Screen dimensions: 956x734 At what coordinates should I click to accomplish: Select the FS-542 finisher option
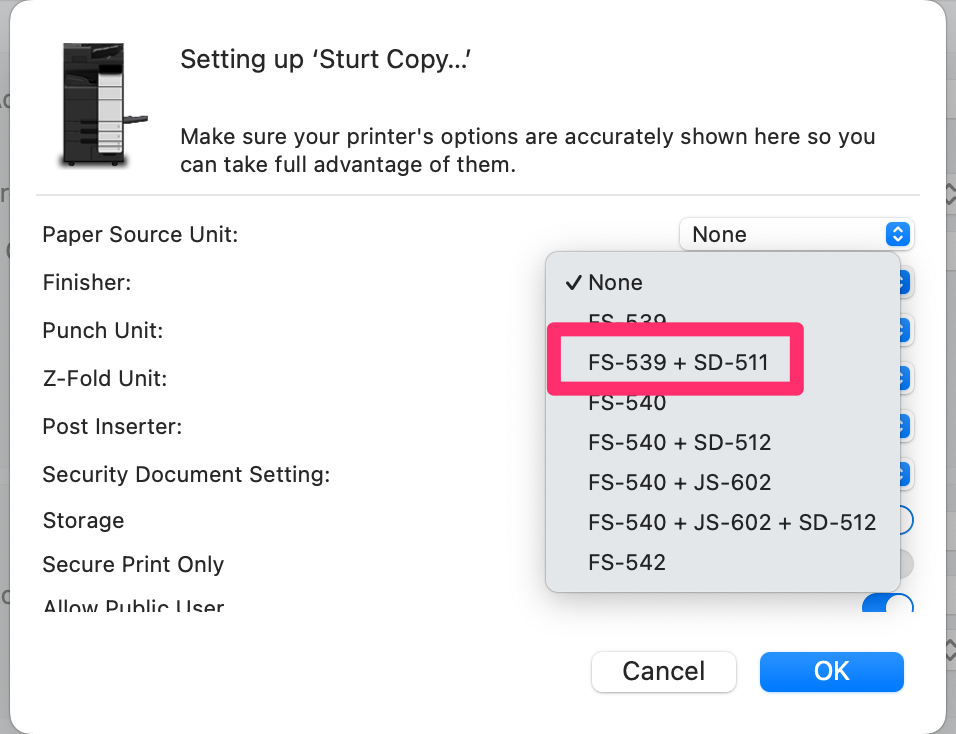tap(627, 562)
